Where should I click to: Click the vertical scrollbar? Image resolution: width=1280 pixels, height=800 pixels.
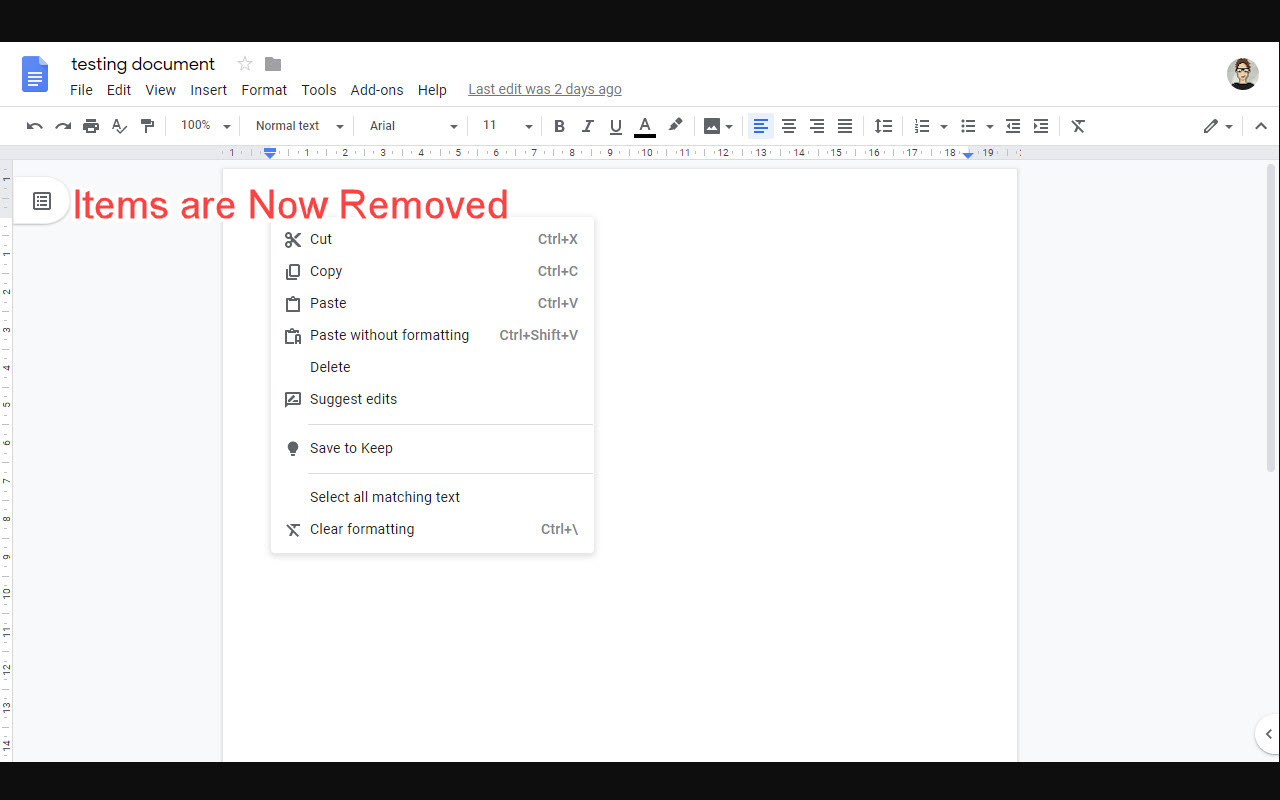tap(1271, 318)
